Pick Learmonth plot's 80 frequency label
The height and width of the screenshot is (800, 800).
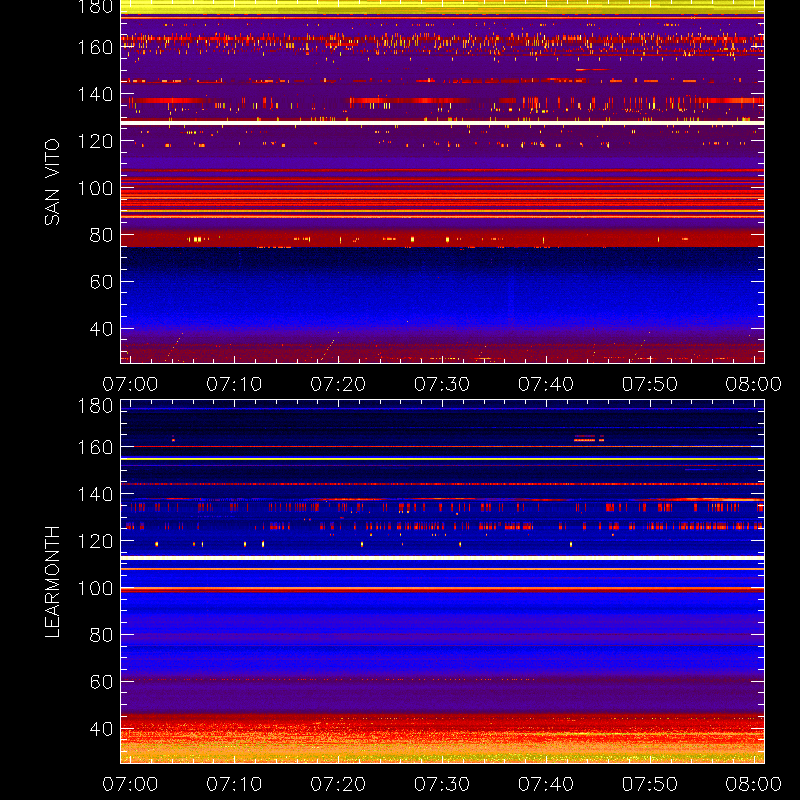101,635
